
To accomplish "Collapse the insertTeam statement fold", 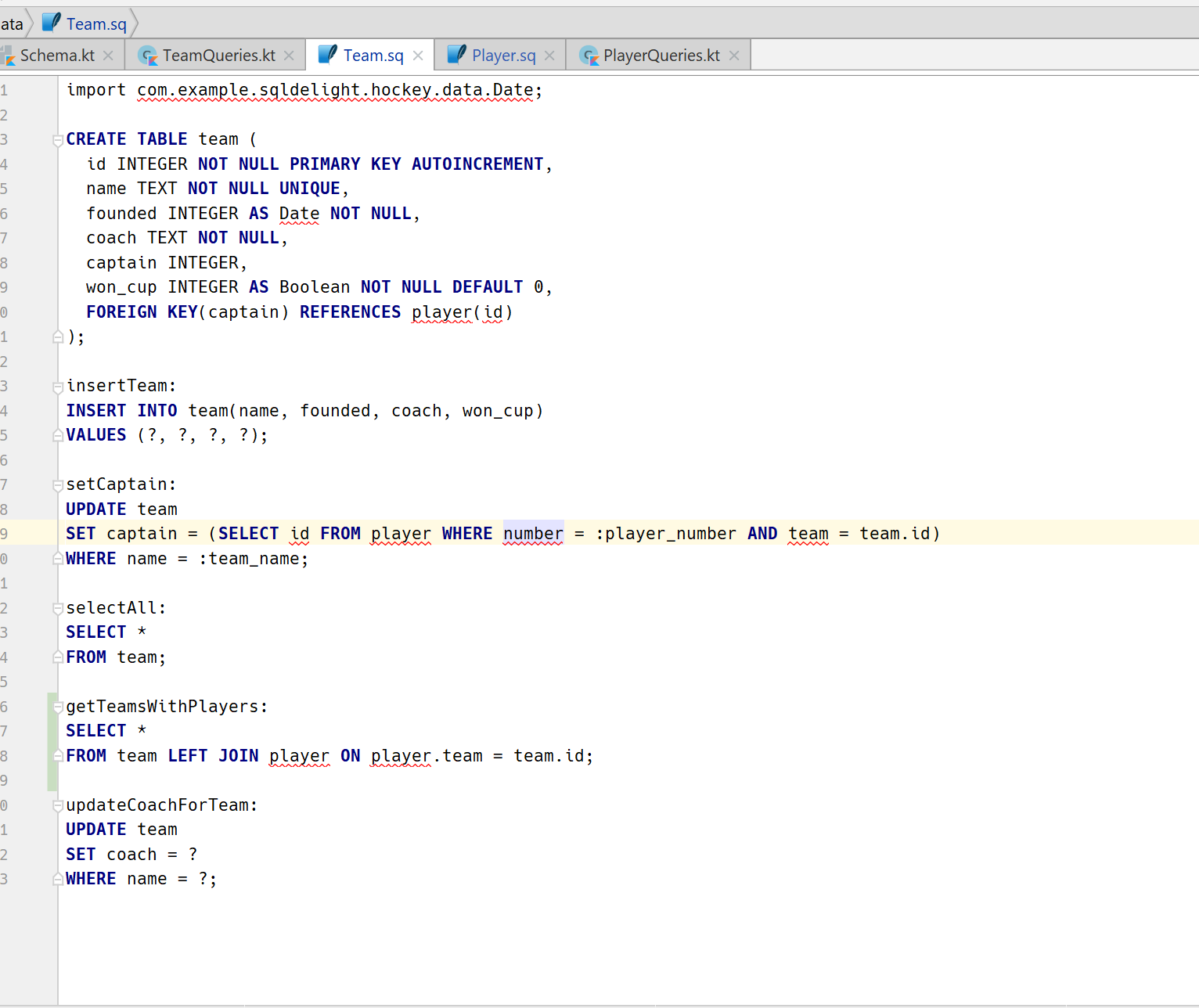I will tap(57, 386).
